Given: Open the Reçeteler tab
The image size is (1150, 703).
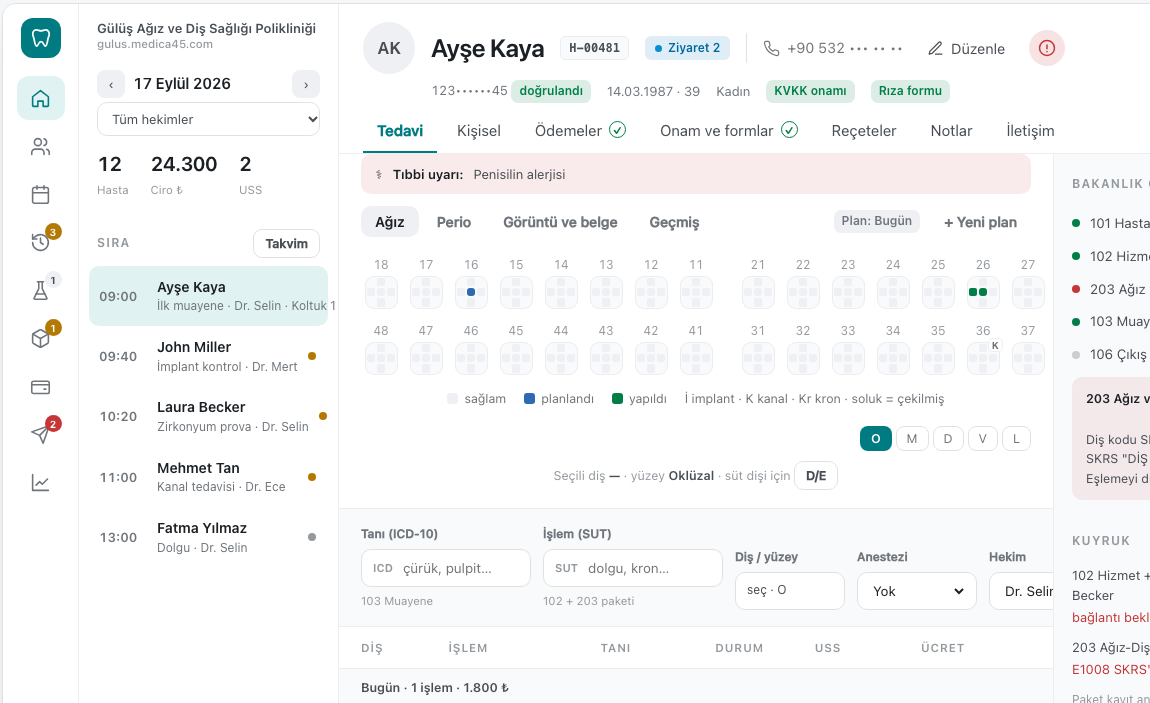Looking at the screenshot, I should (864, 130).
